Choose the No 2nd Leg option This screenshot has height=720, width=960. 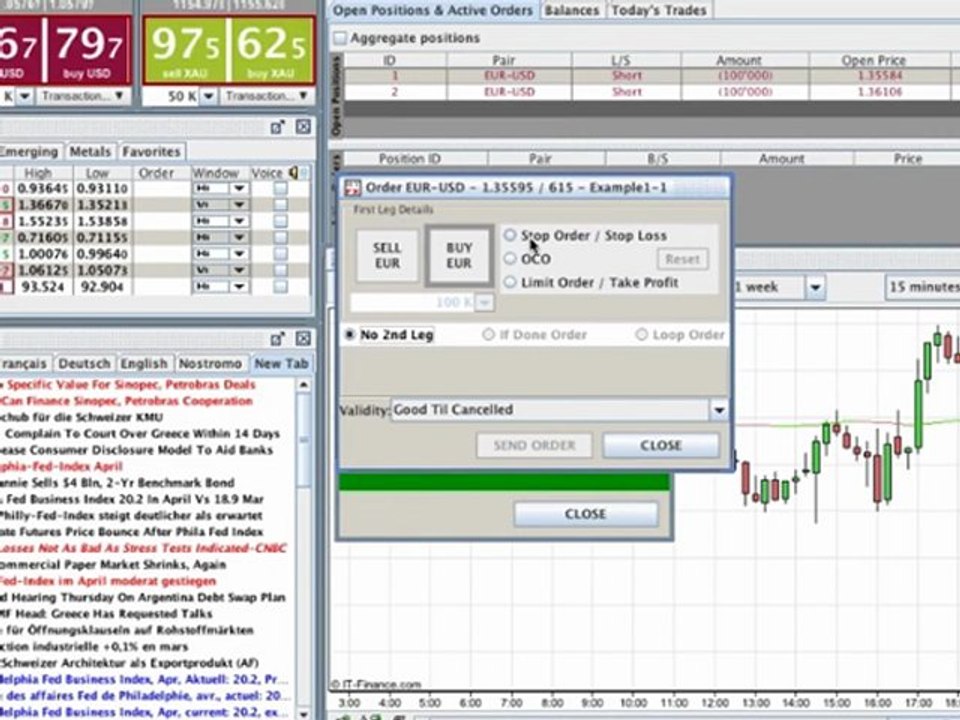coord(350,334)
